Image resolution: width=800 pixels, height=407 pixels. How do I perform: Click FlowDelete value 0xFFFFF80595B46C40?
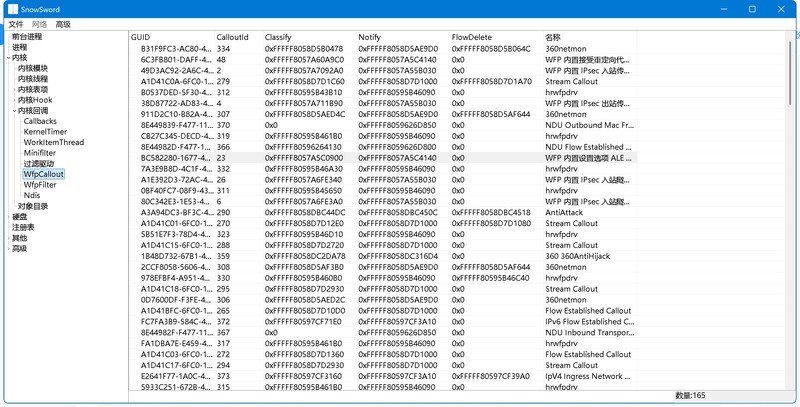(491, 278)
